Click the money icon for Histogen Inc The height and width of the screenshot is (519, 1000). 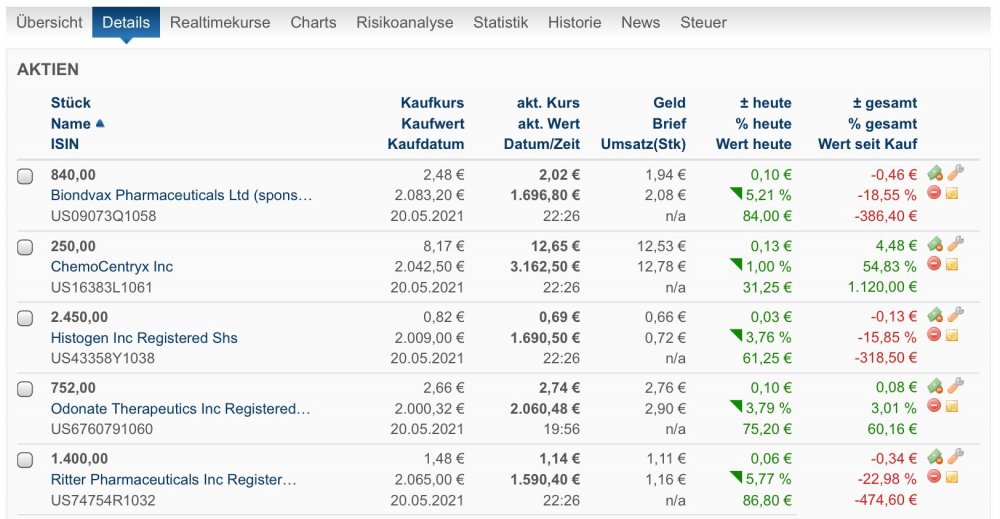935,316
